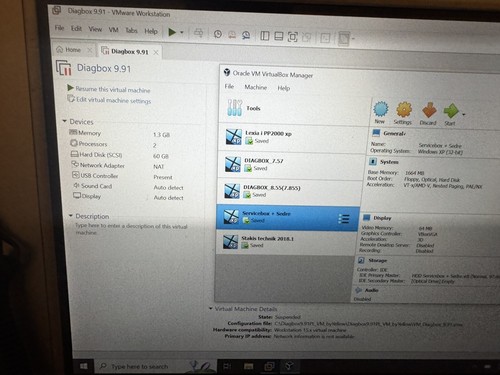Collapse the Devices section

point(65,121)
